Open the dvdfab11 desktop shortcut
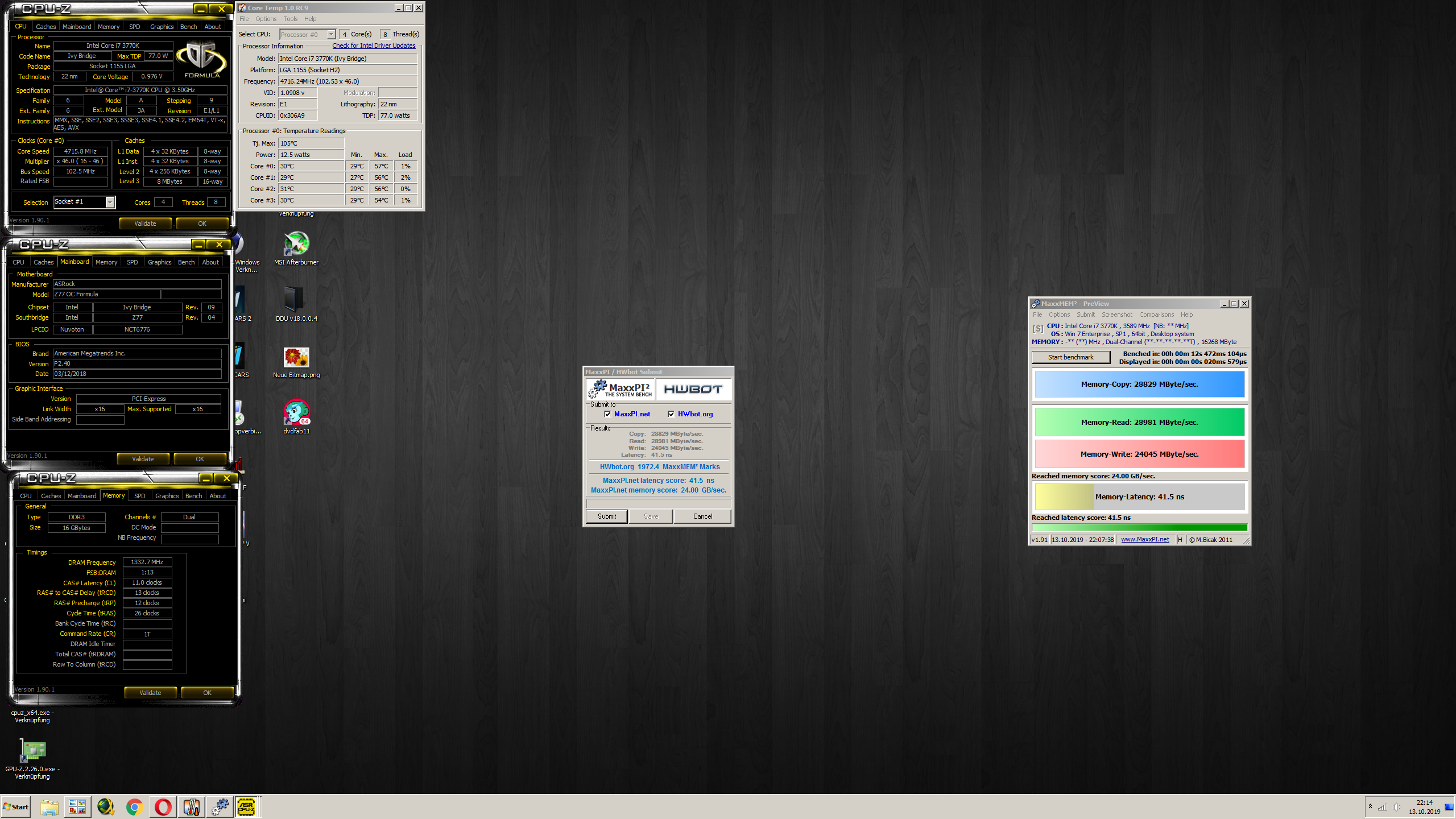 [296, 417]
